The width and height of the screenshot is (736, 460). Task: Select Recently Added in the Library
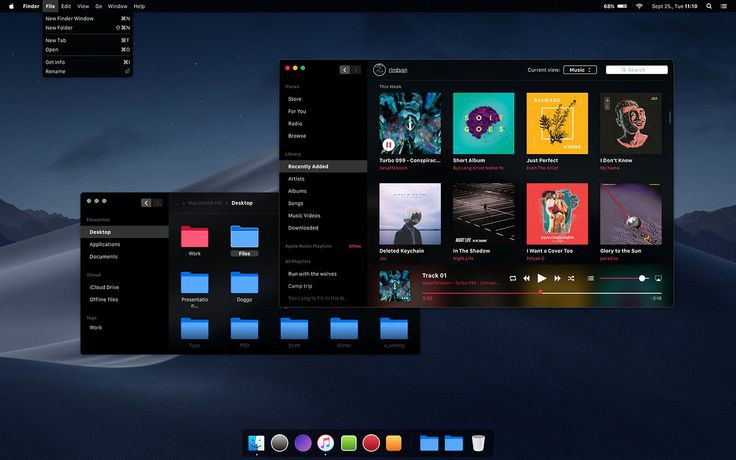point(323,166)
